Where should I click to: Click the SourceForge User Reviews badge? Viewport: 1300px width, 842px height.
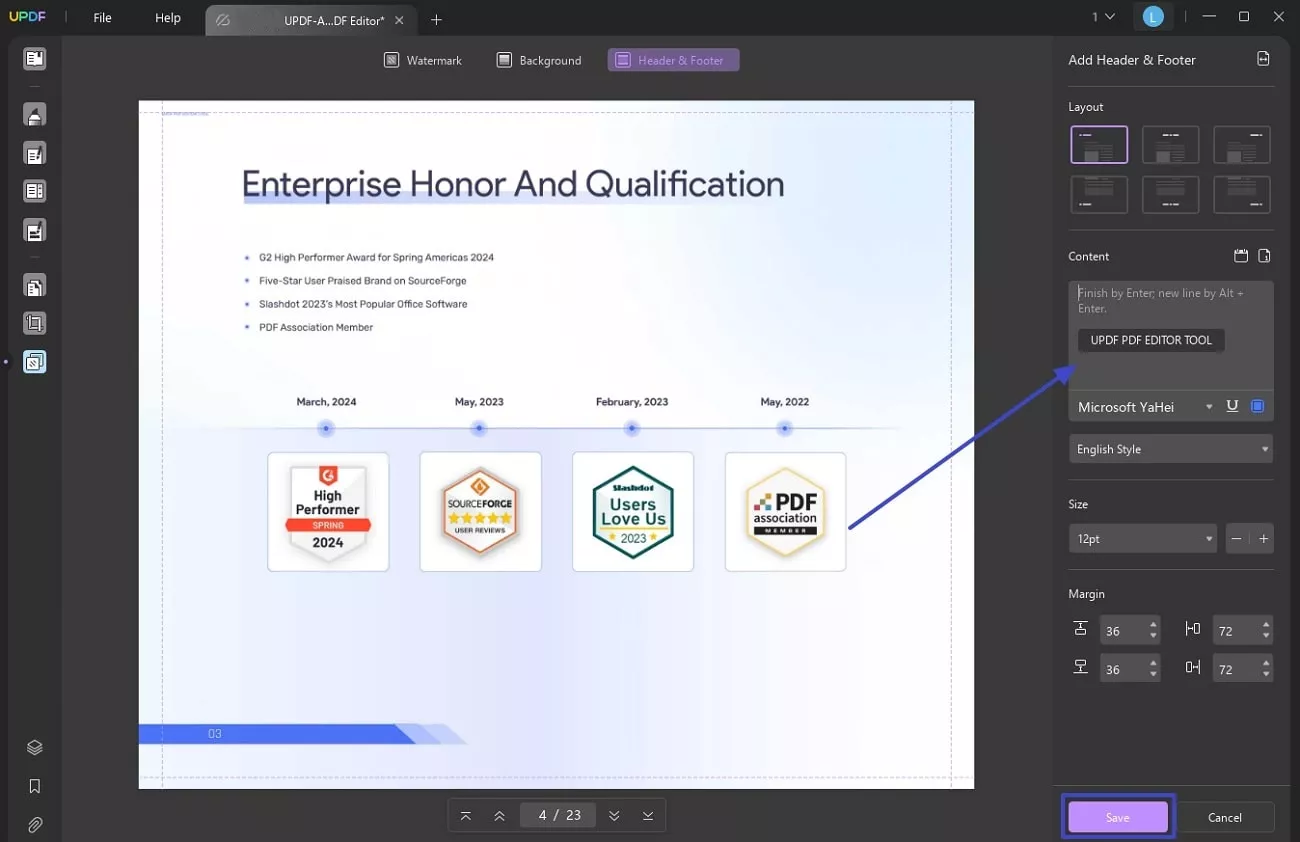[x=481, y=512]
